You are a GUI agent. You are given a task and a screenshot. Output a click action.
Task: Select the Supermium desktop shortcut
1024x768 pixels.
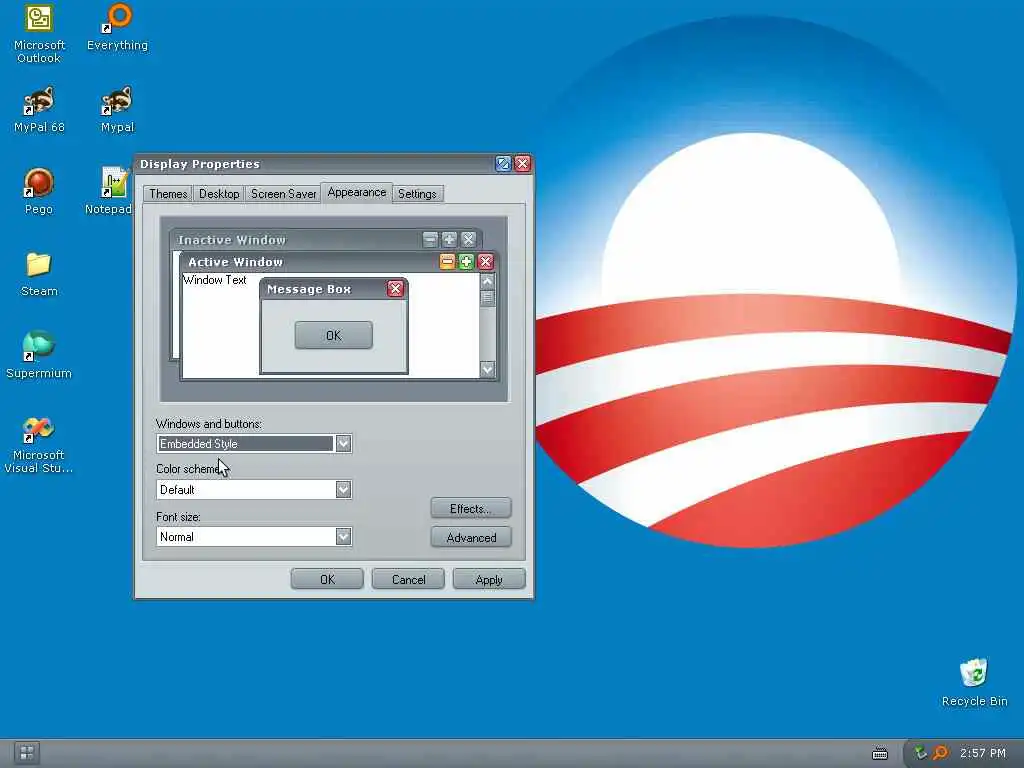click(39, 356)
